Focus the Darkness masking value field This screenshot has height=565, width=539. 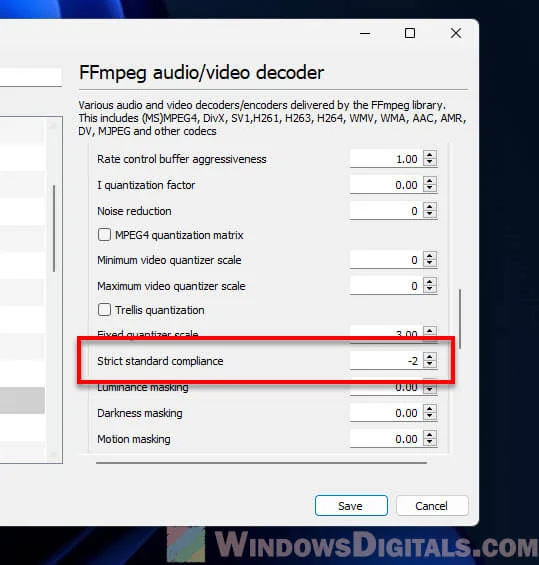click(386, 413)
